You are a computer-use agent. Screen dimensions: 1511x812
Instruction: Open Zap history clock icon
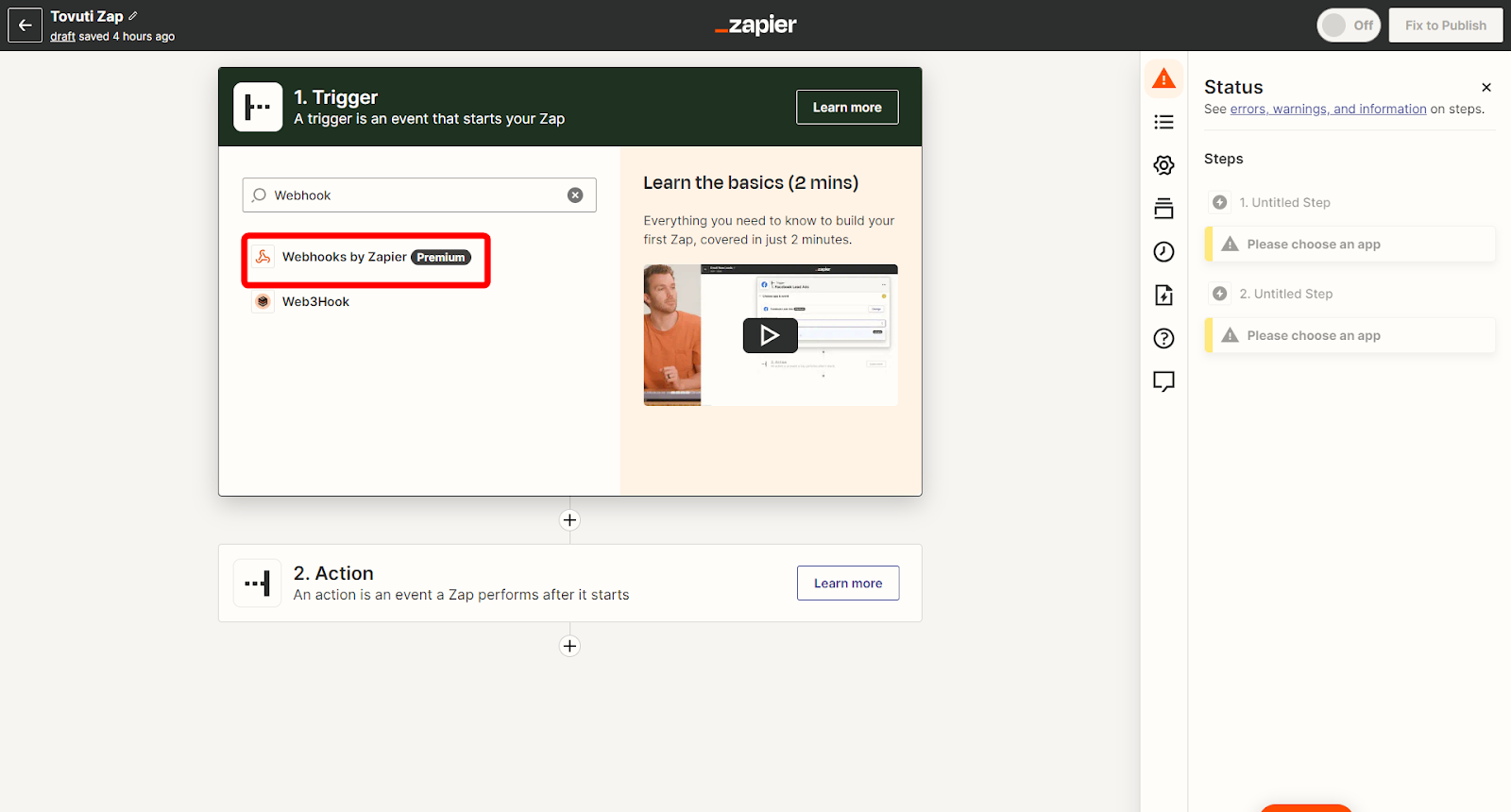pyautogui.click(x=1164, y=252)
